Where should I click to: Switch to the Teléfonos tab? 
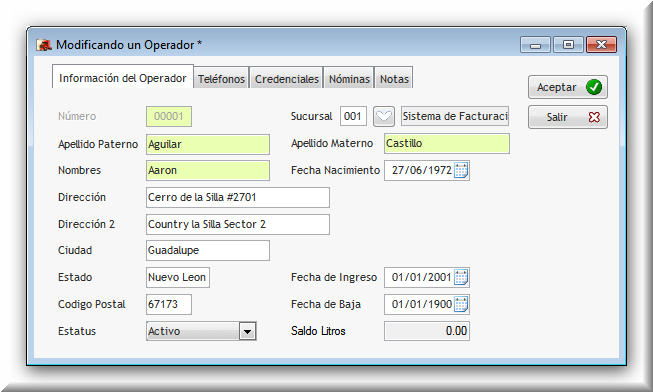(221, 78)
